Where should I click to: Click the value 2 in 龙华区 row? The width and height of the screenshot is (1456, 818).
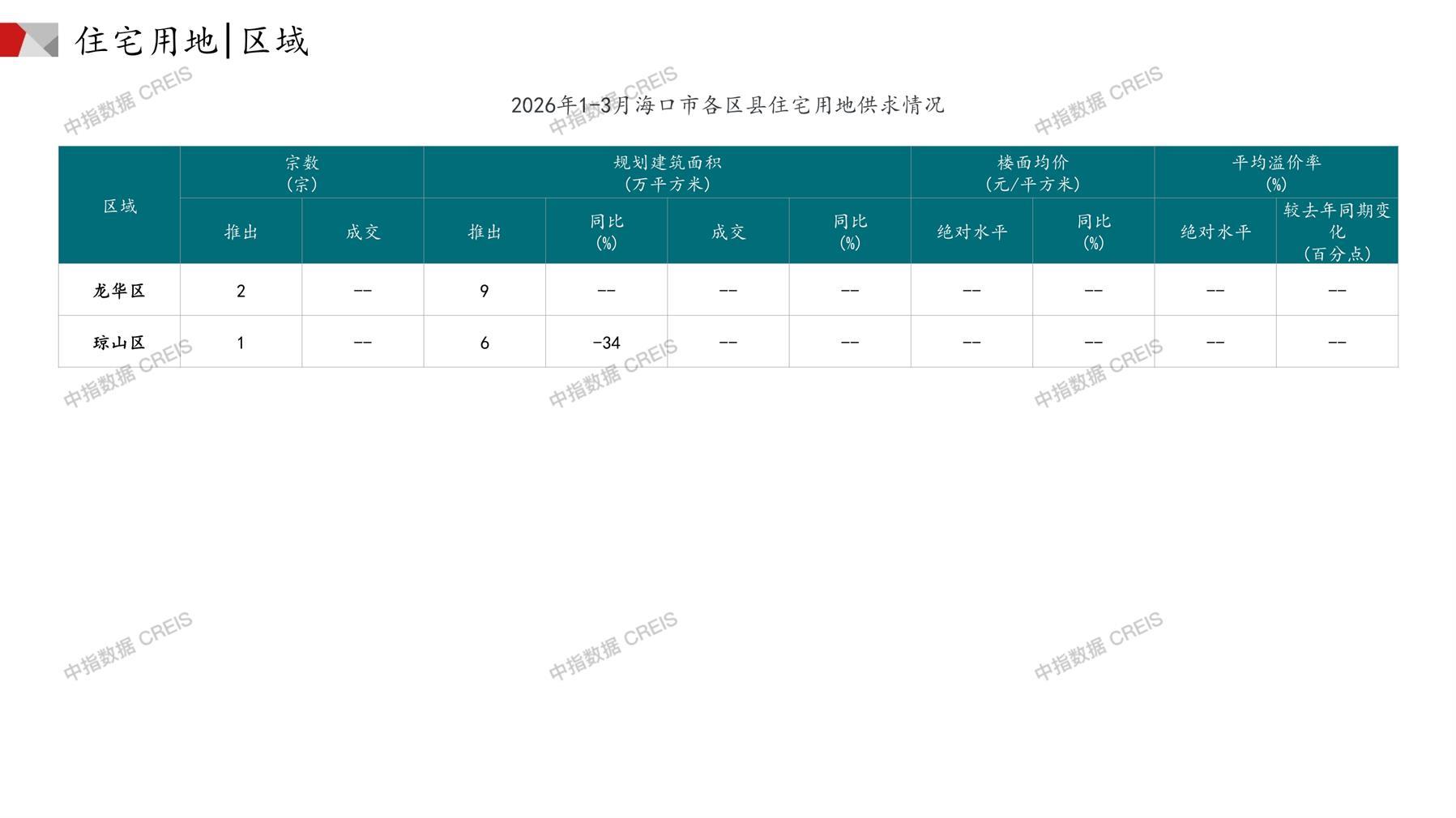click(x=241, y=291)
